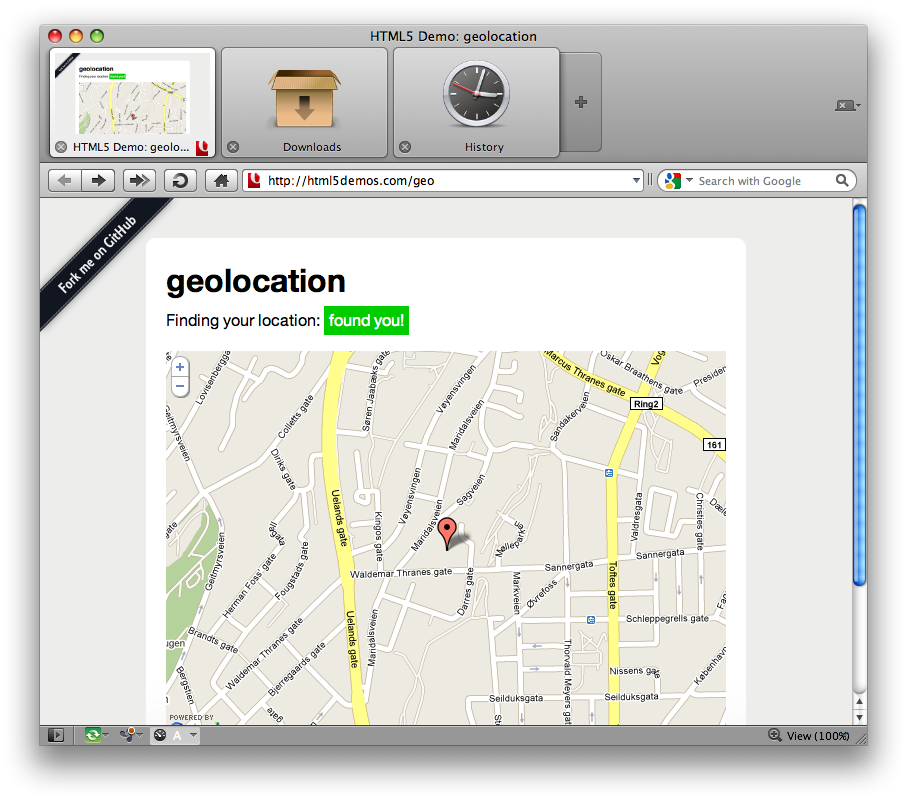Switch to the Downloads tab
The width and height of the screenshot is (907, 800).
(304, 103)
